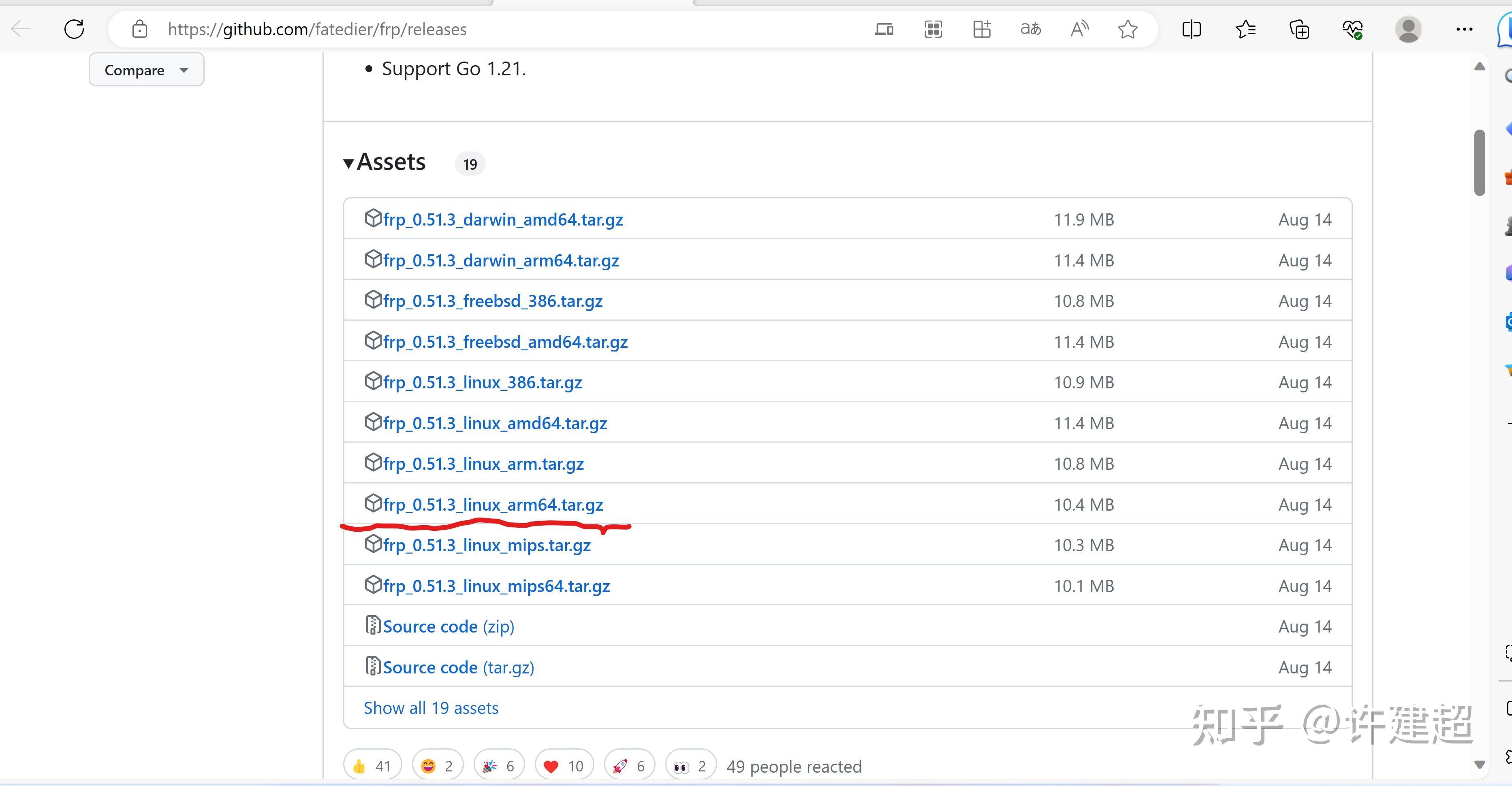Screen dimensions: 1512x786
Task: Click the translate page icon
Action: (1030, 29)
